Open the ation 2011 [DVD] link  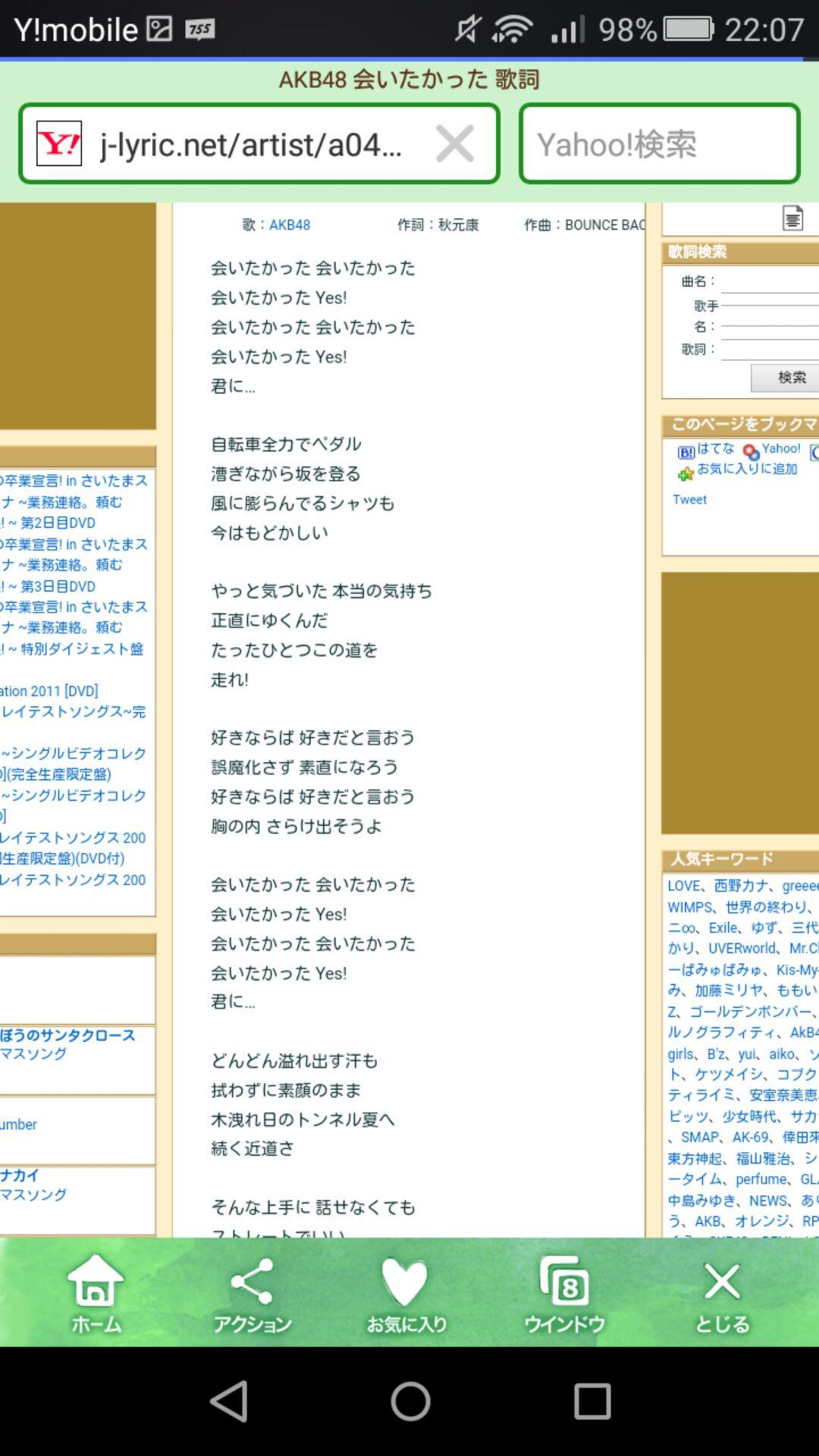pyautogui.click(x=49, y=691)
